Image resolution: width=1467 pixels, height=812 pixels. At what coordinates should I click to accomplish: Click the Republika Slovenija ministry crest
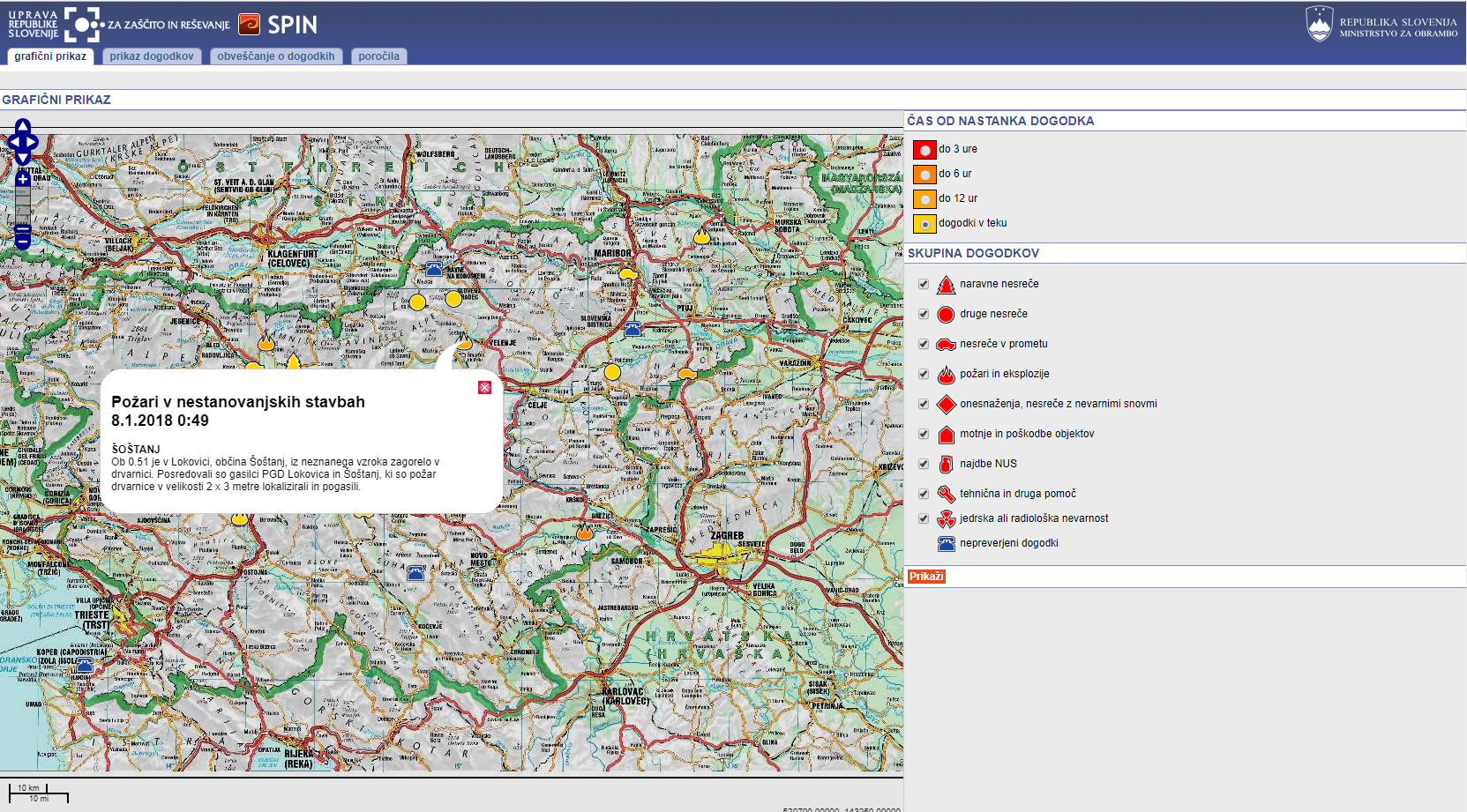click(x=1320, y=24)
